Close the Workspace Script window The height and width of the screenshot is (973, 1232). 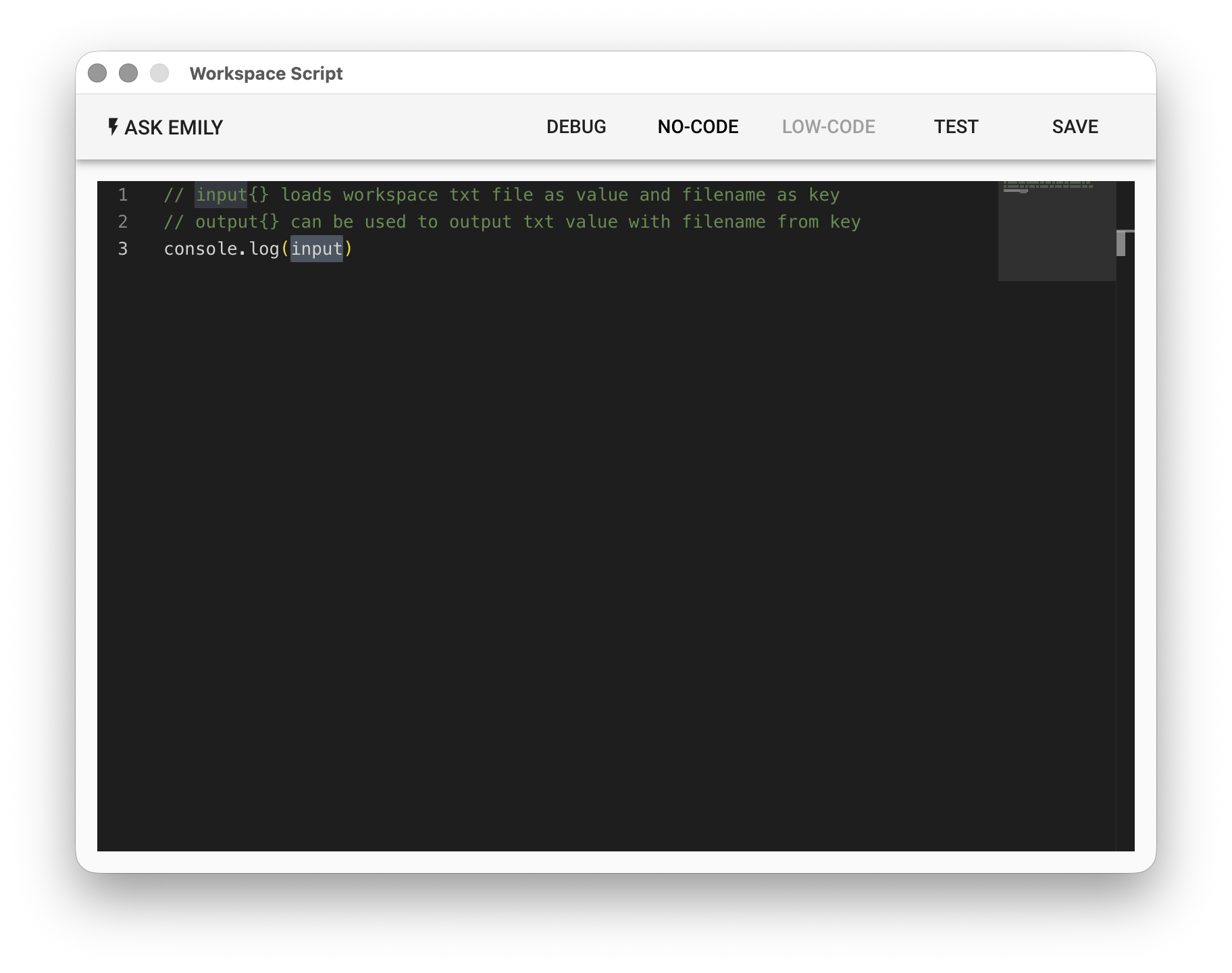coord(97,73)
